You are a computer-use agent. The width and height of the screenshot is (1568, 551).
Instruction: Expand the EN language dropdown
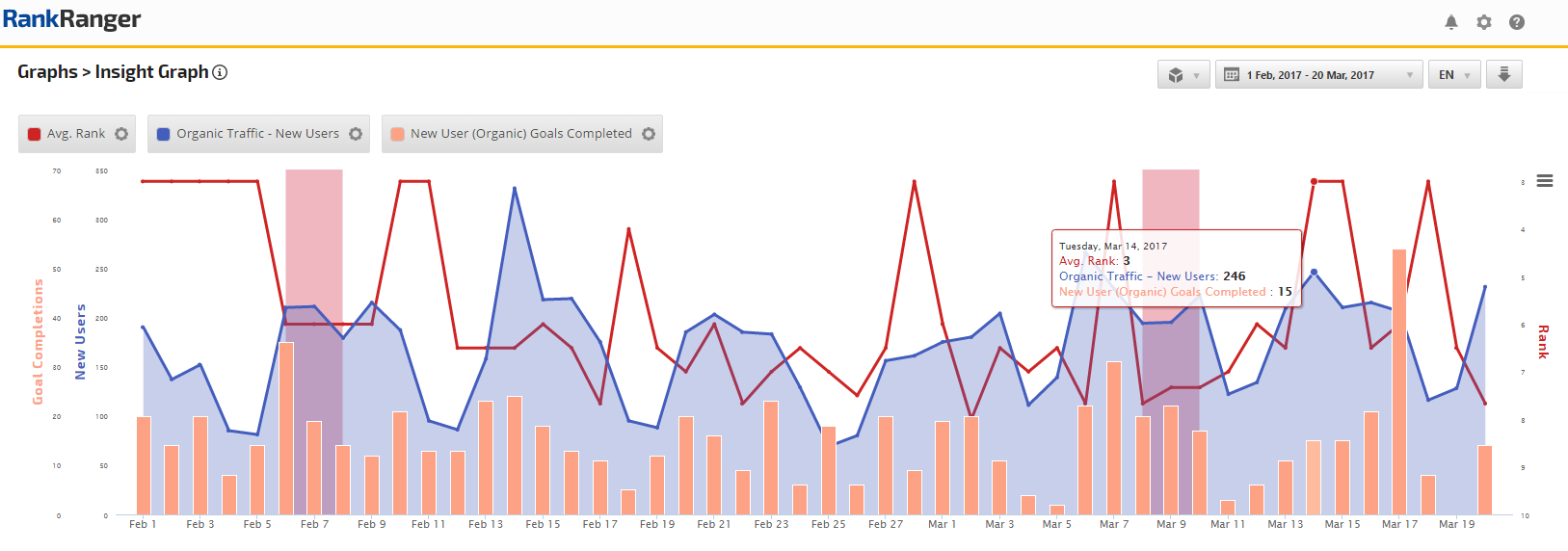tap(1453, 74)
